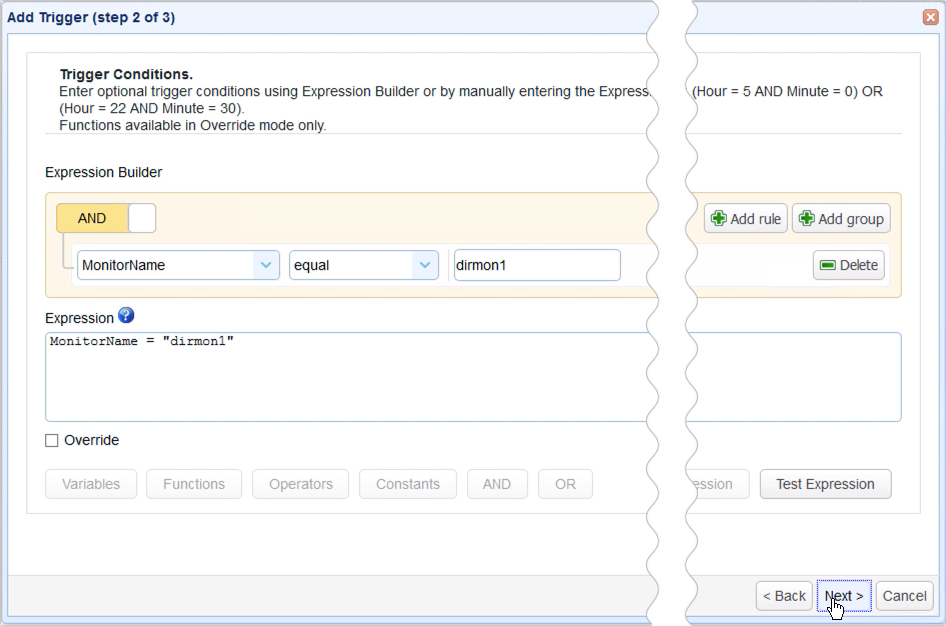946x626 pixels.
Task: Expand the MonitorName dropdown arrow
Action: pyautogui.click(x=266, y=265)
